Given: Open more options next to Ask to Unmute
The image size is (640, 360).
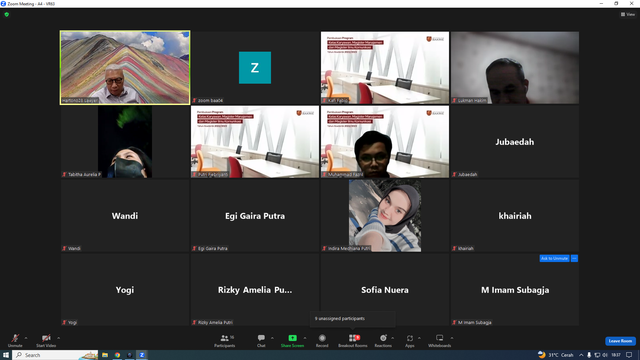Looking at the screenshot, I should pos(574,258).
